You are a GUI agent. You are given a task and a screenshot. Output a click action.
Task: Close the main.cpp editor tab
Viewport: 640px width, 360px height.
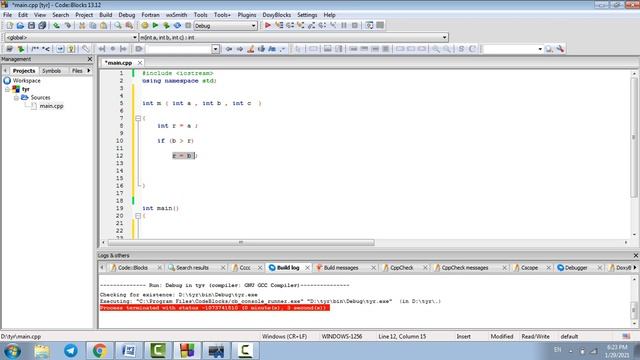(140, 63)
